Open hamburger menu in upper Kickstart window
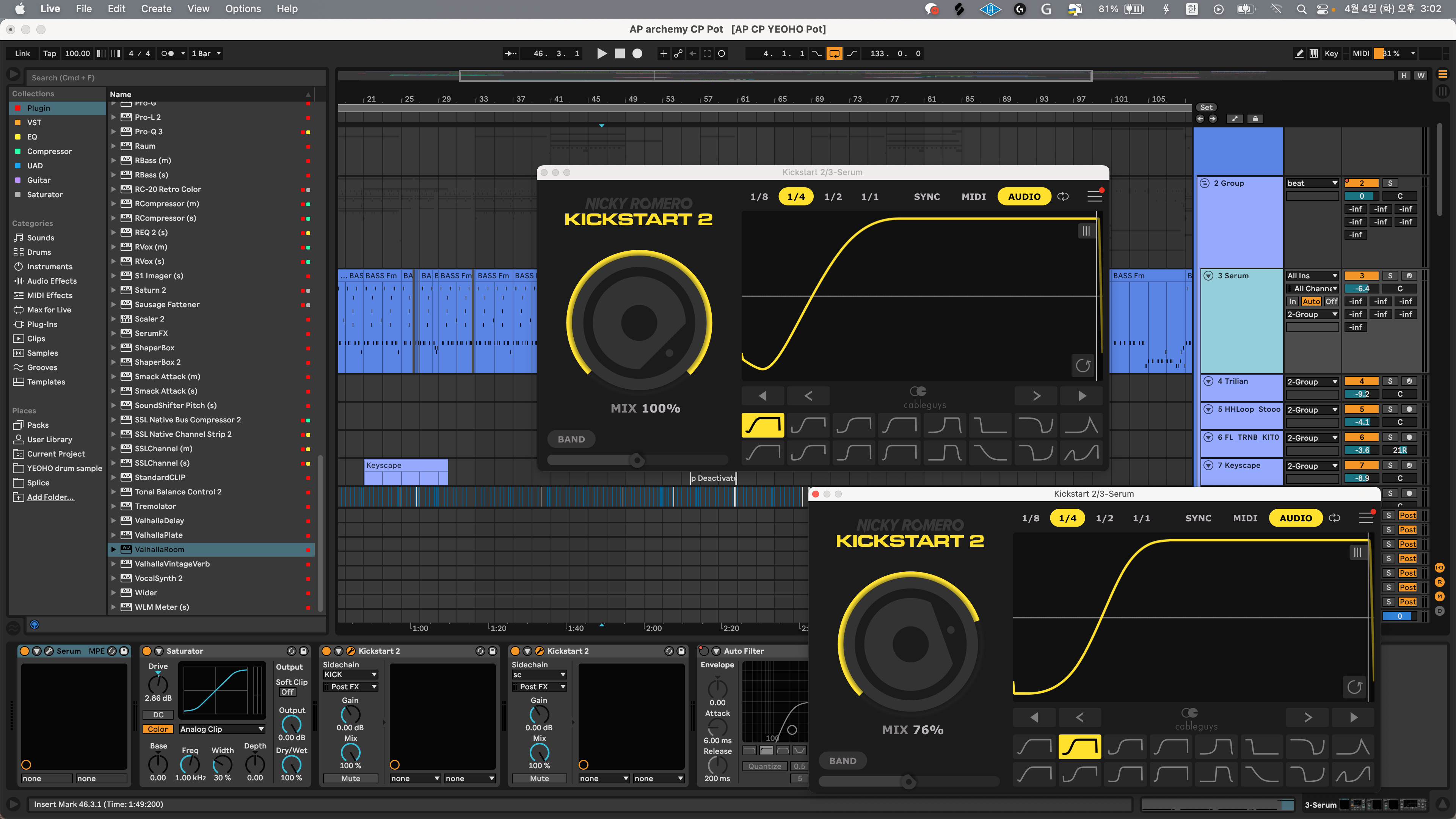The height and width of the screenshot is (819, 1456). pyautogui.click(x=1095, y=197)
